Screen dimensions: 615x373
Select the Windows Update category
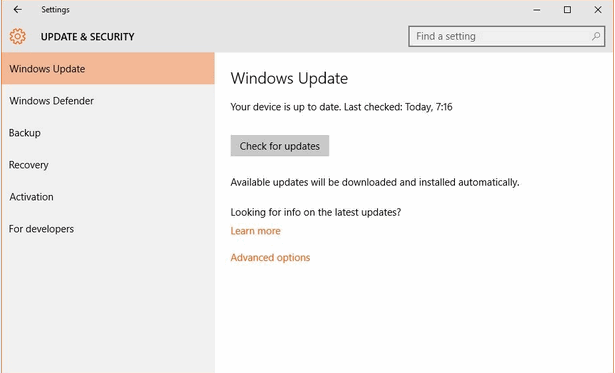(x=108, y=69)
